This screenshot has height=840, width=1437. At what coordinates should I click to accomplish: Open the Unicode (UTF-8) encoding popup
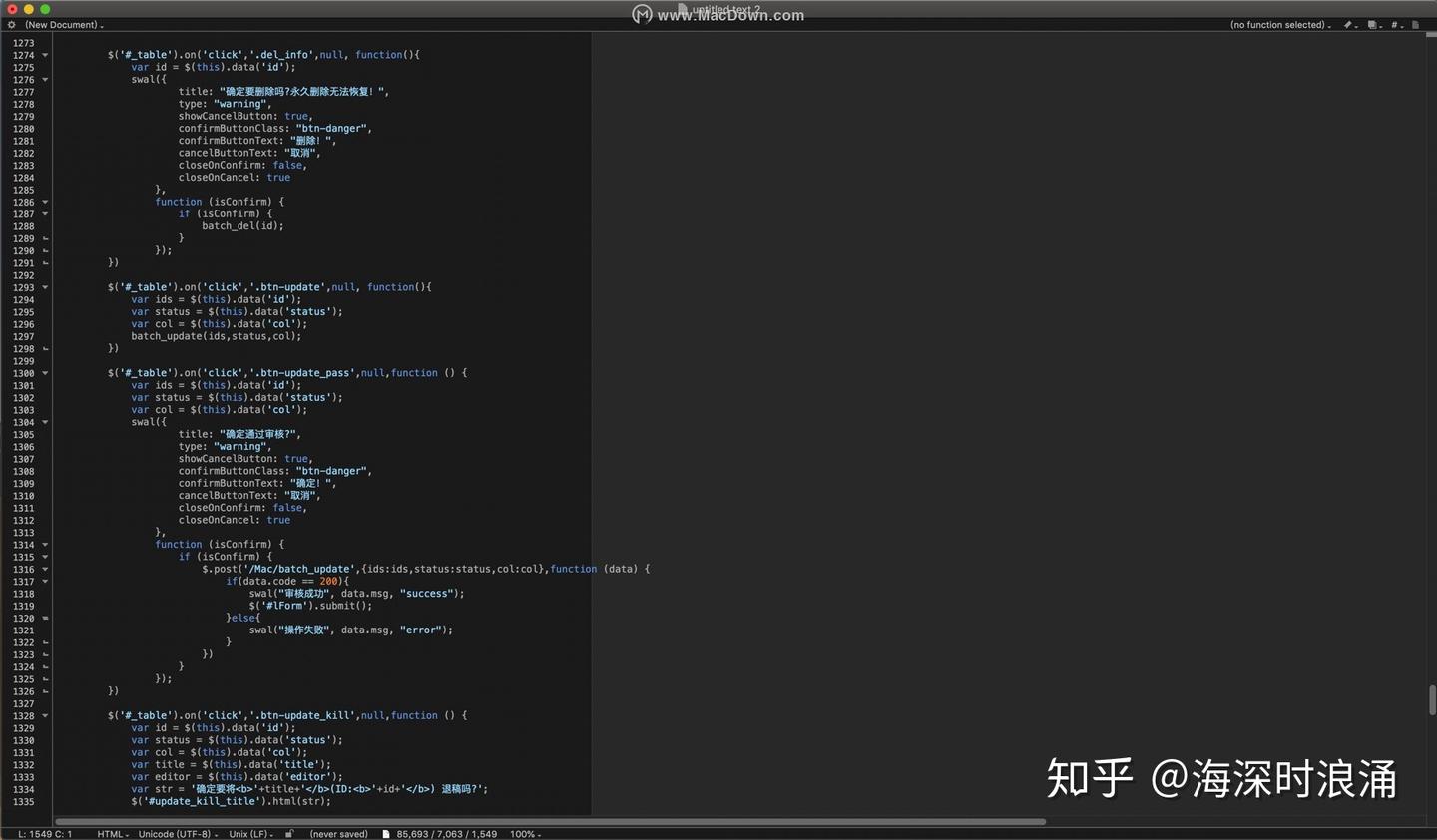(x=178, y=834)
